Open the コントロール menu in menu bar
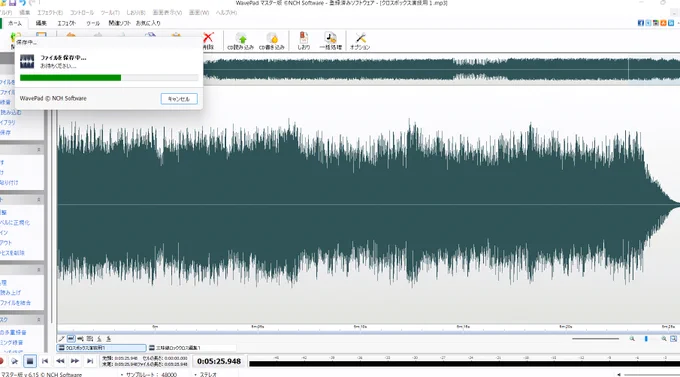Image resolution: width=680 pixels, height=377 pixels. [82, 13]
